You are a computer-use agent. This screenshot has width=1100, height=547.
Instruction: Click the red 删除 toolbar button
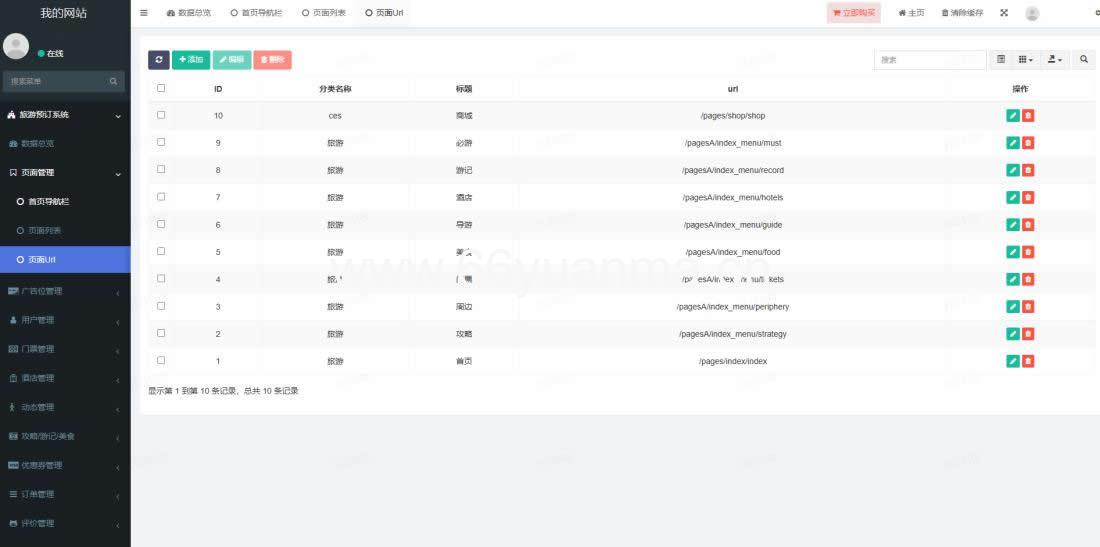click(272, 60)
